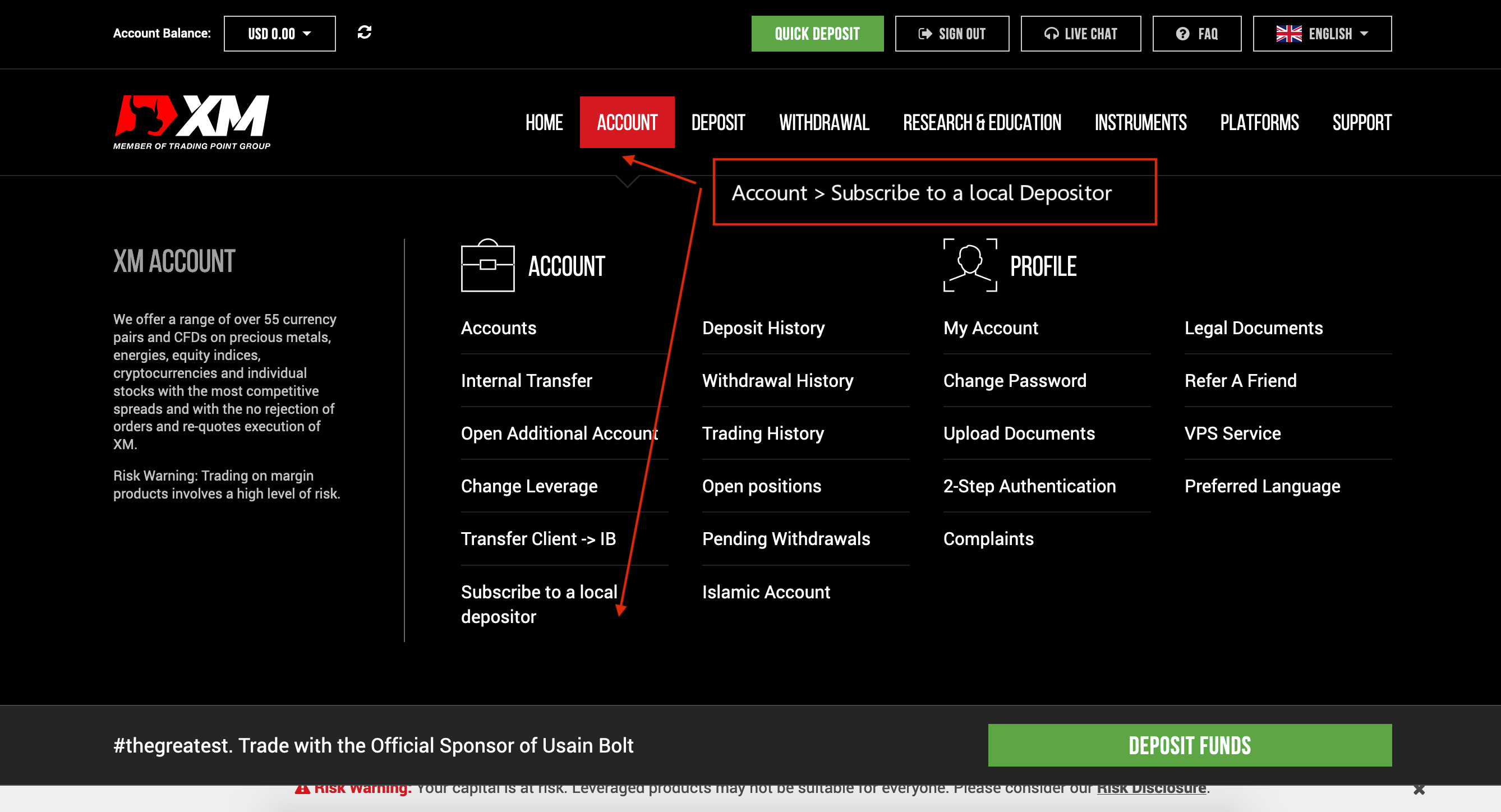Open the USD 0.00 balance dropdown

pyautogui.click(x=280, y=34)
